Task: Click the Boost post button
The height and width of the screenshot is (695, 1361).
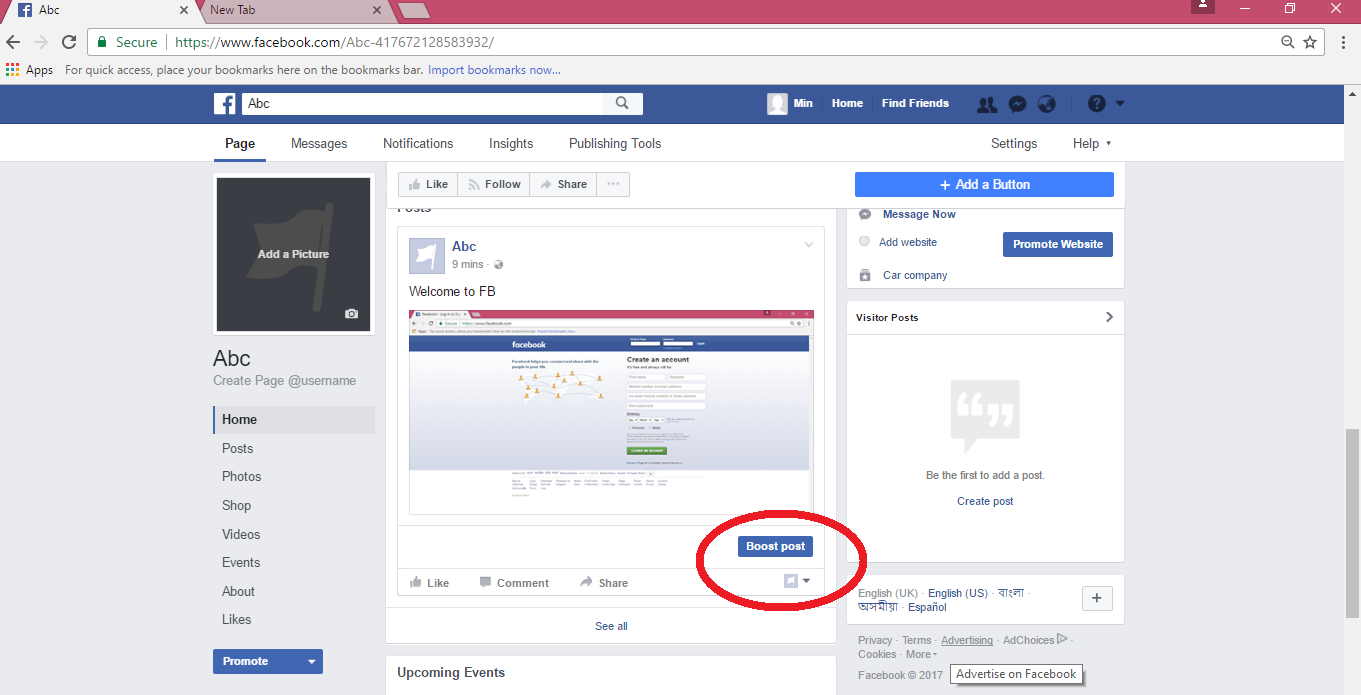Action: click(x=775, y=547)
